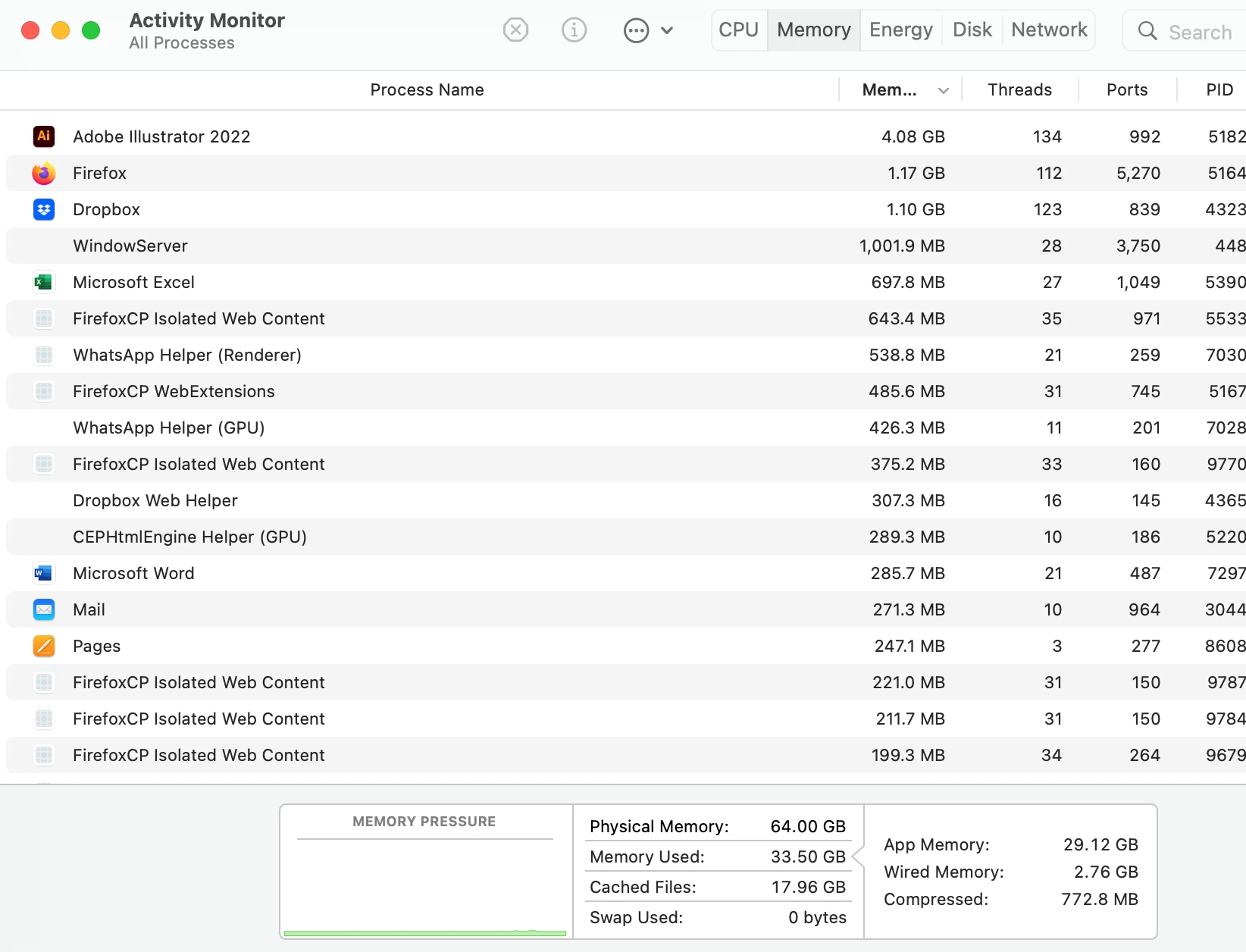
Task: Click the magnifying glass search icon
Action: [1147, 31]
